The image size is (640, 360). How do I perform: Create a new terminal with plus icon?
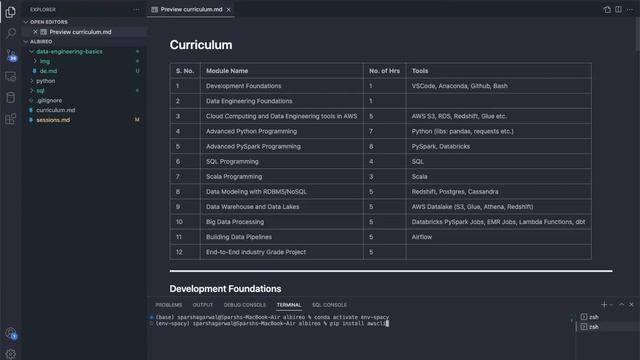pyautogui.click(x=604, y=304)
